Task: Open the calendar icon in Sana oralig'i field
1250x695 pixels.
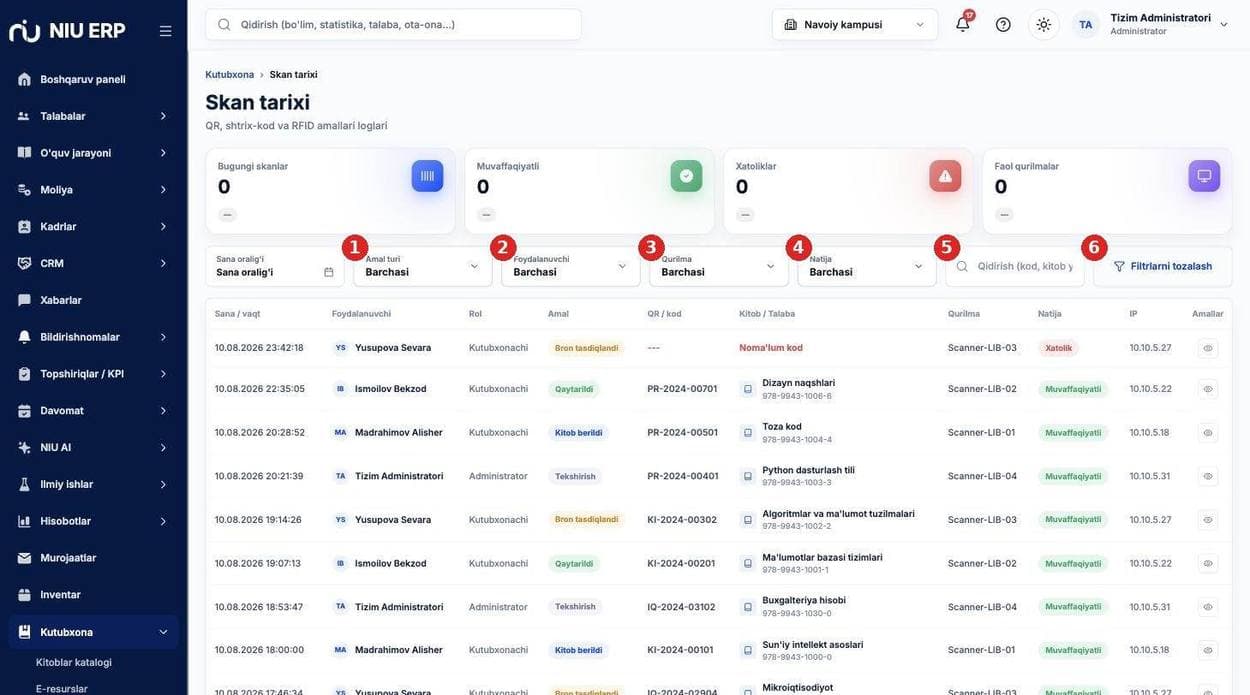Action: [328, 272]
